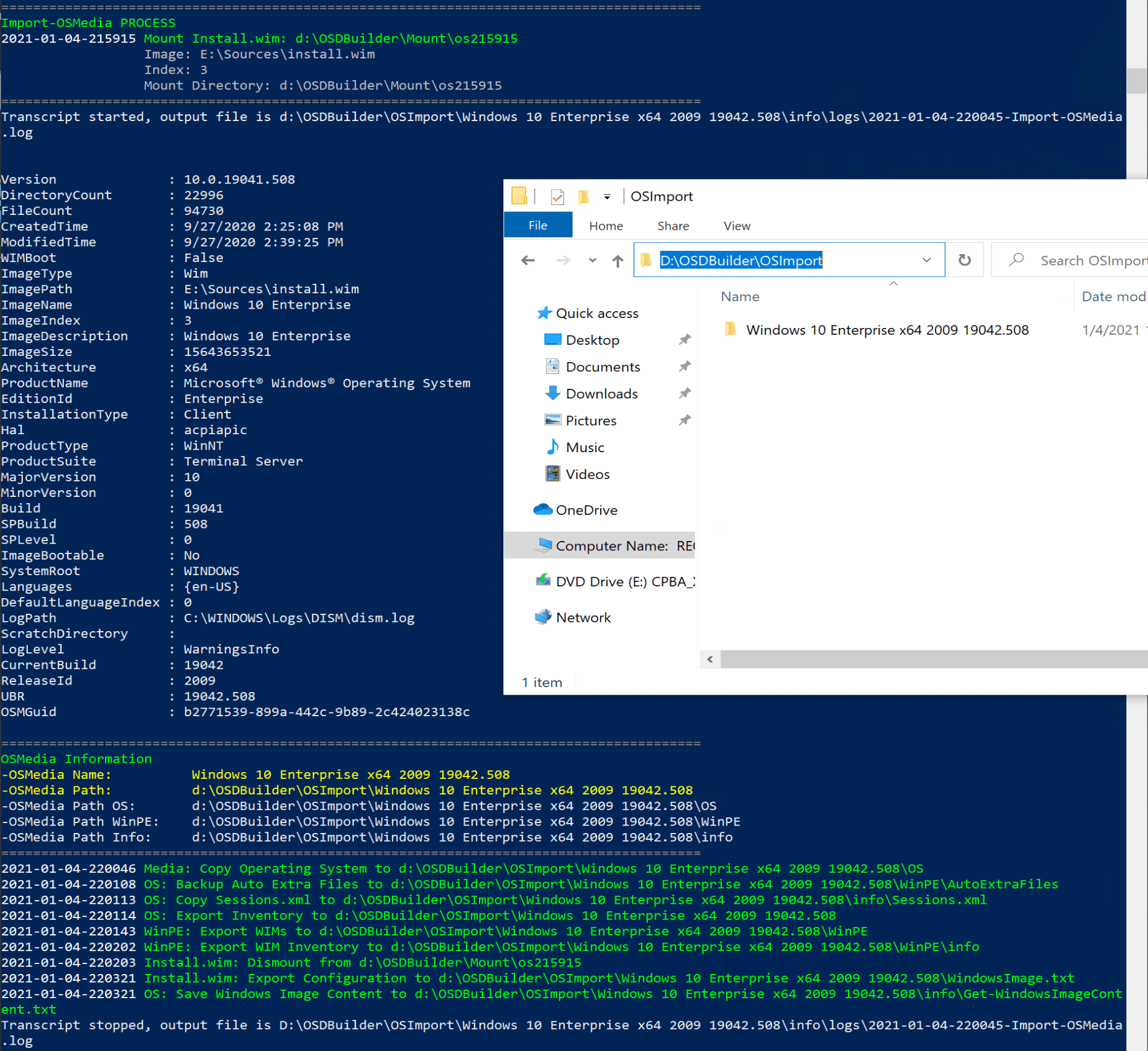Select the Windows 10 Enterprise x64 folder
The width and height of the screenshot is (1148, 1051).
click(x=886, y=330)
